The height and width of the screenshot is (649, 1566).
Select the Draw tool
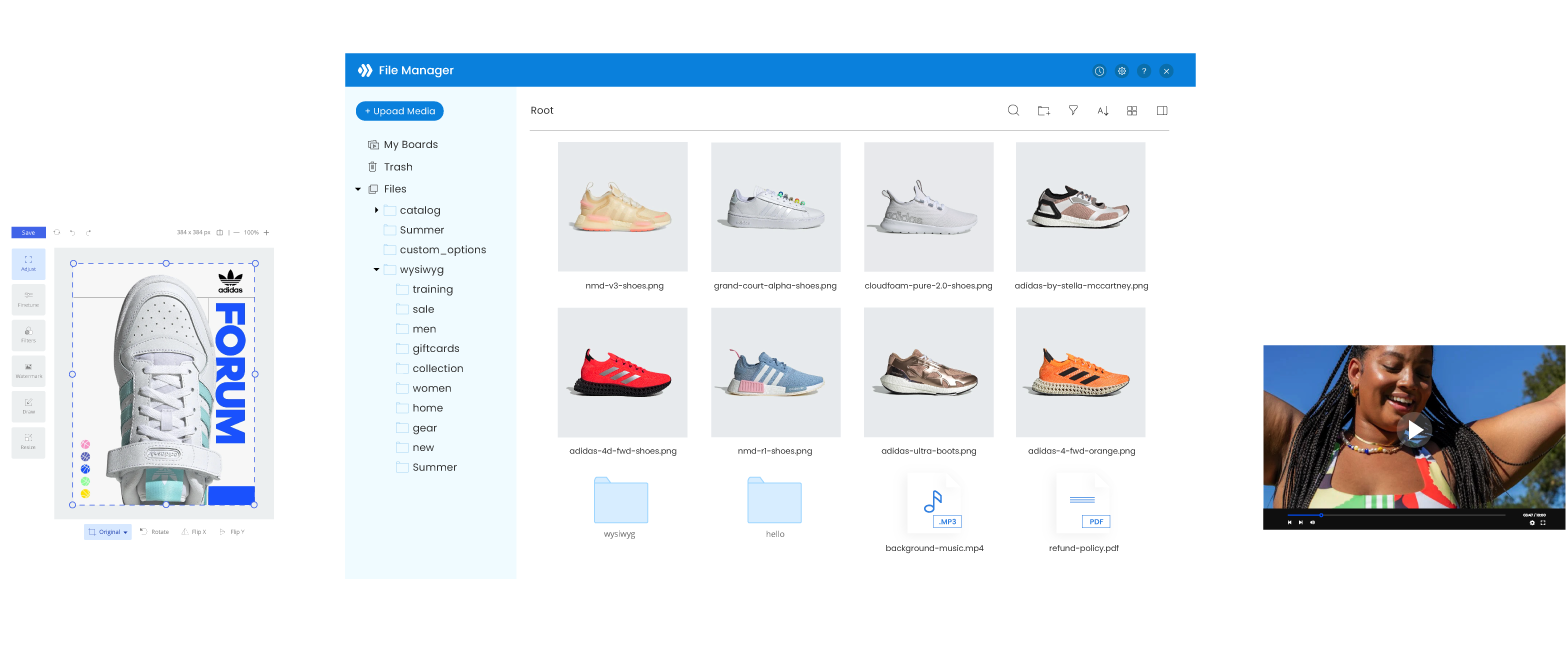[28, 405]
